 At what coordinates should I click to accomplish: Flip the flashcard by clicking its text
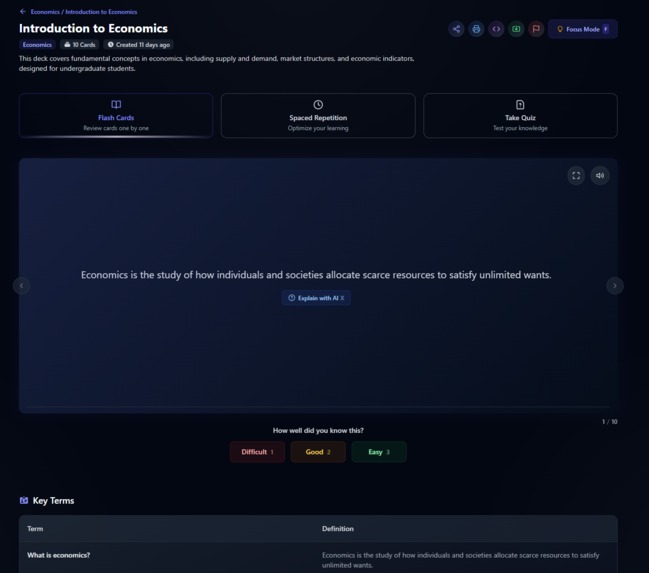click(316, 275)
